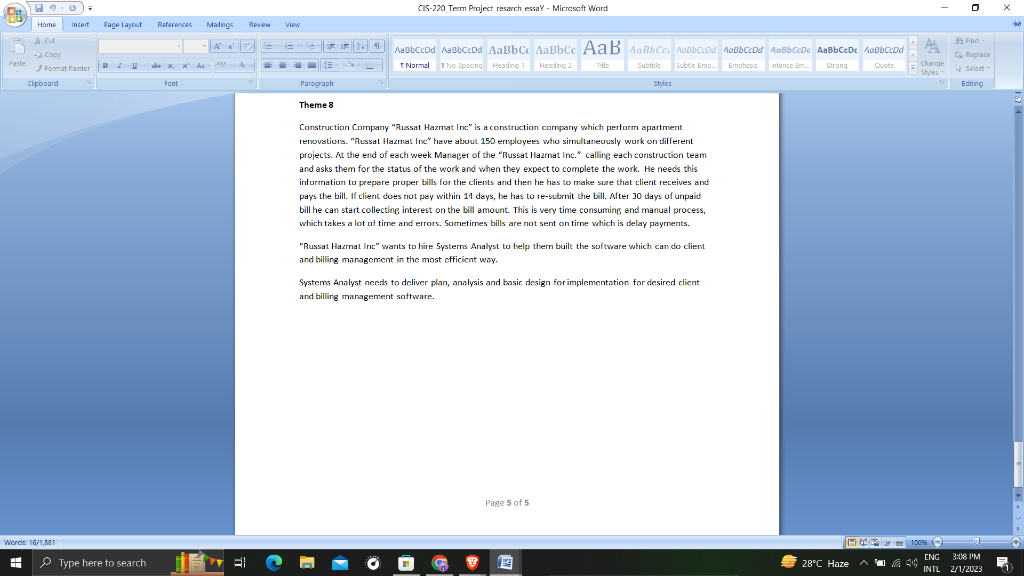This screenshot has height=576, width=1024.
Task: Open Google Chrome from taskbar
Action: [x=440, y=562]
